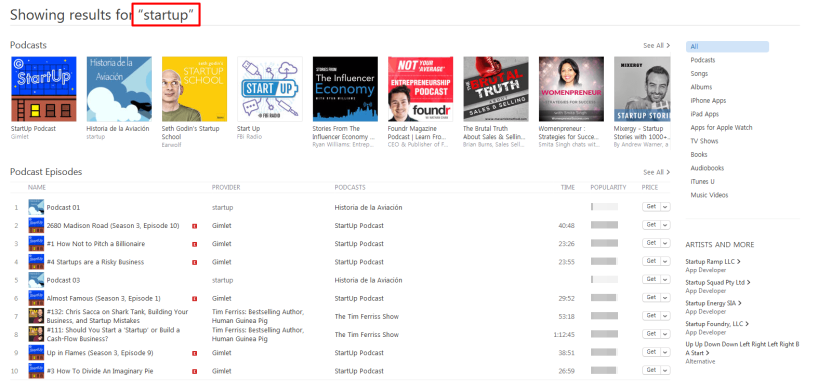Click explicit badge on Almost Famous row
Image resolution: width=831 pixels, height=391 pixels.
point(195,299)
